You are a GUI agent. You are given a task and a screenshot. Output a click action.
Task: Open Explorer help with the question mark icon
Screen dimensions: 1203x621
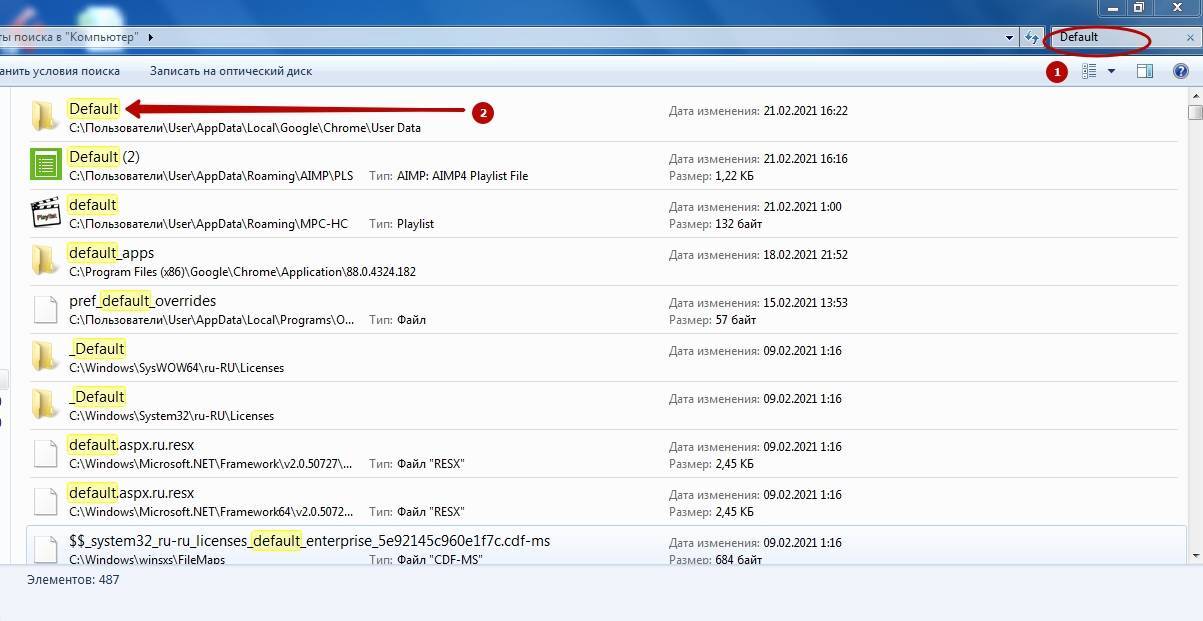click(x=1180, y=71)
